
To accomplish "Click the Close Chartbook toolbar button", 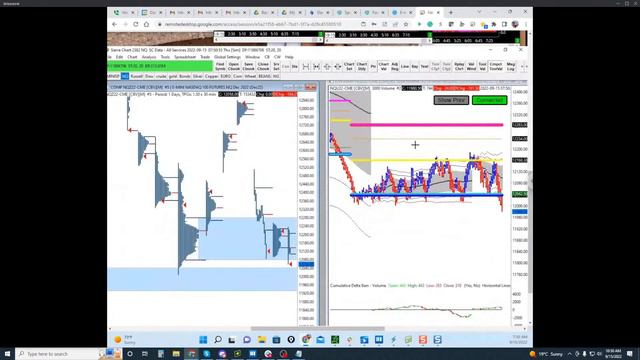I will (x=263, y=66).
